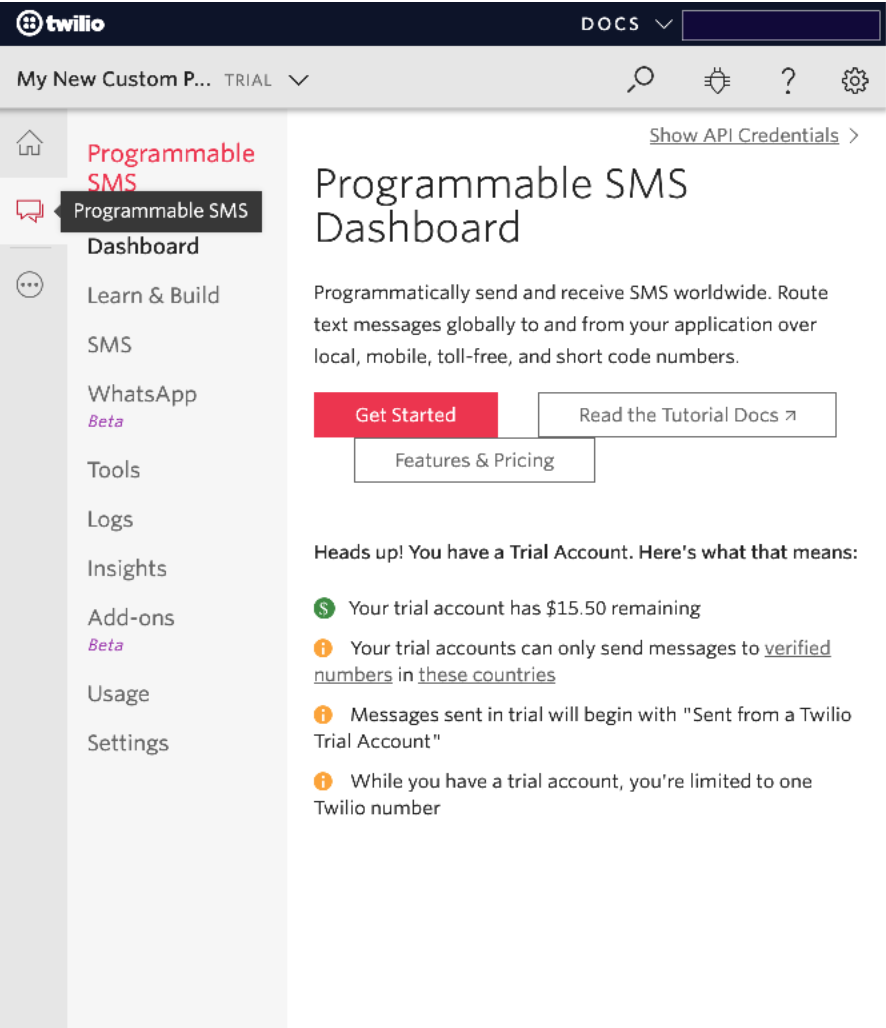This screenshot has width=886, height=1028.
Task: Open Read the Tutorial Docs
Action: [687, 414]
